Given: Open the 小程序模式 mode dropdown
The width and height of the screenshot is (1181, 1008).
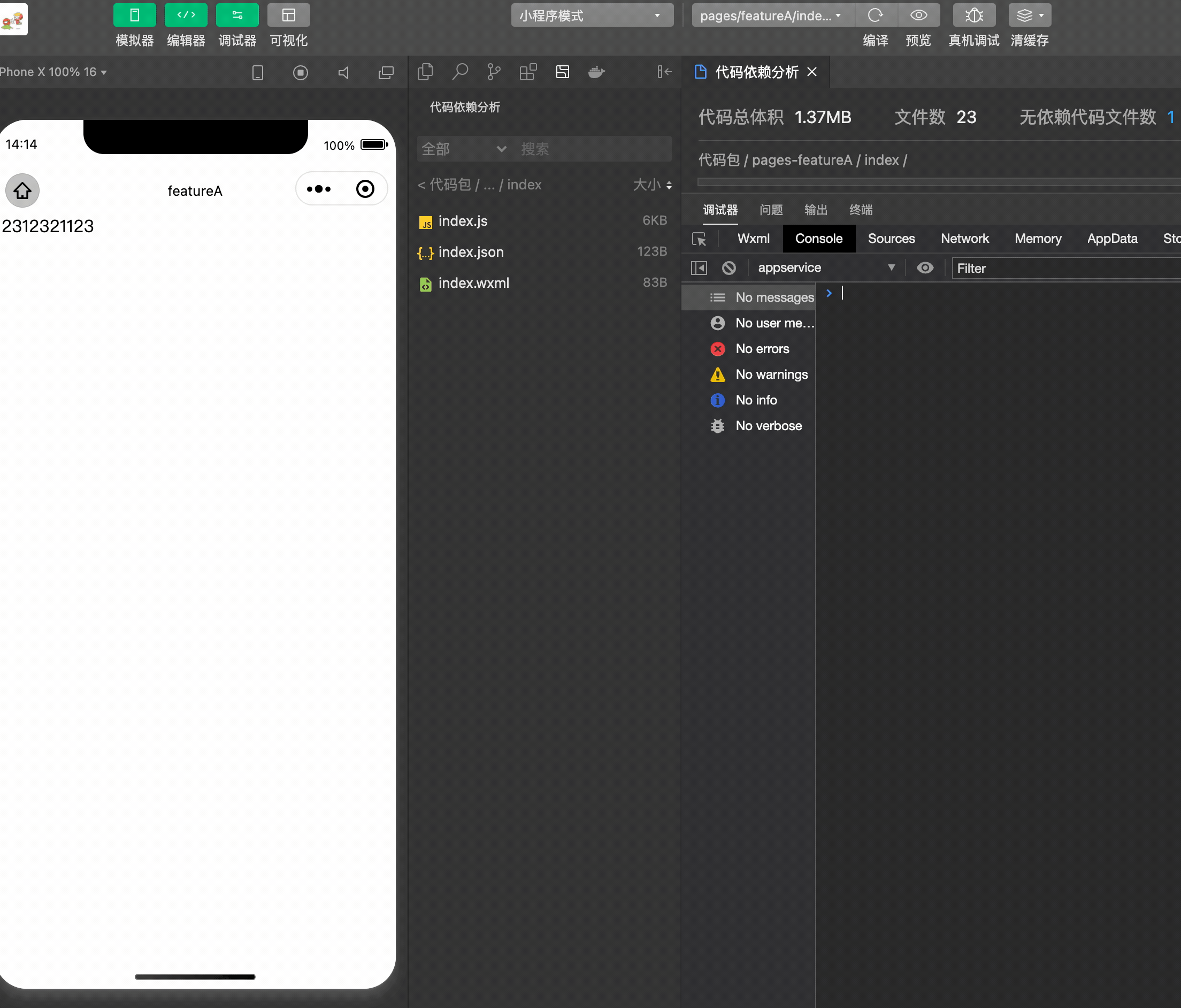Looking at the screenshot, I should pyautogui.click(x=592, y=16).
